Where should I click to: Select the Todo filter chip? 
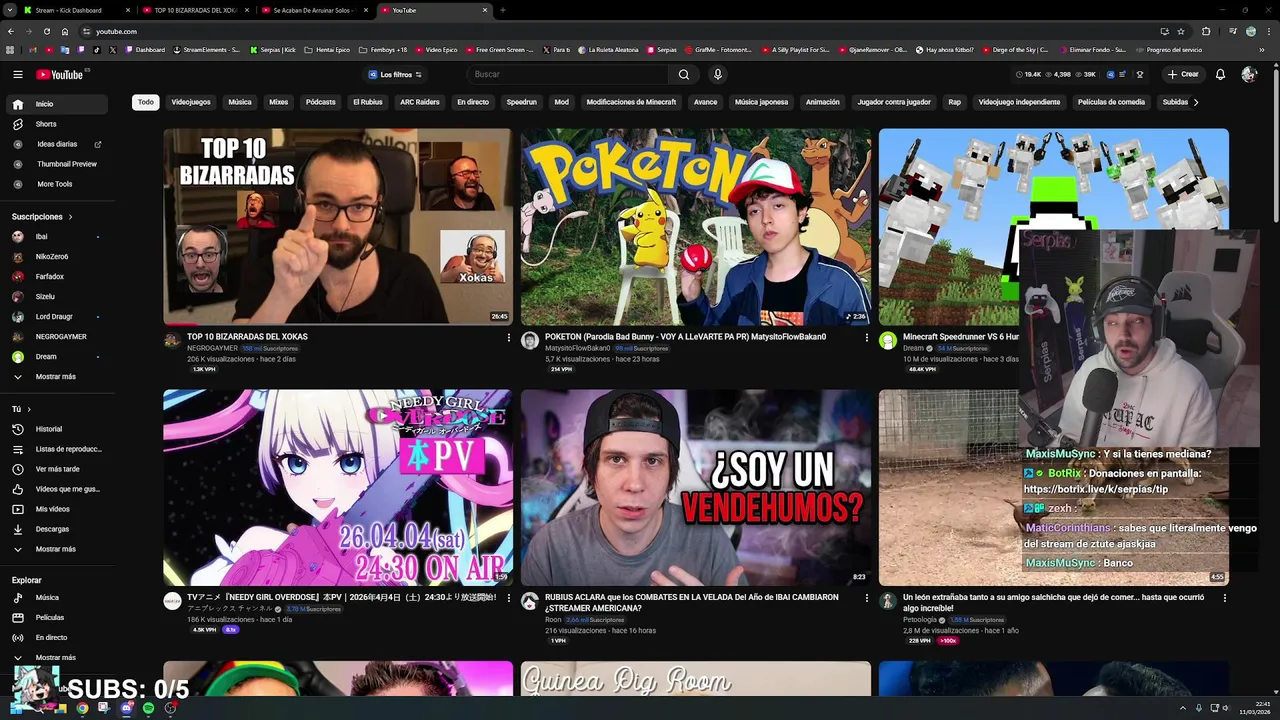coord(146,102)
